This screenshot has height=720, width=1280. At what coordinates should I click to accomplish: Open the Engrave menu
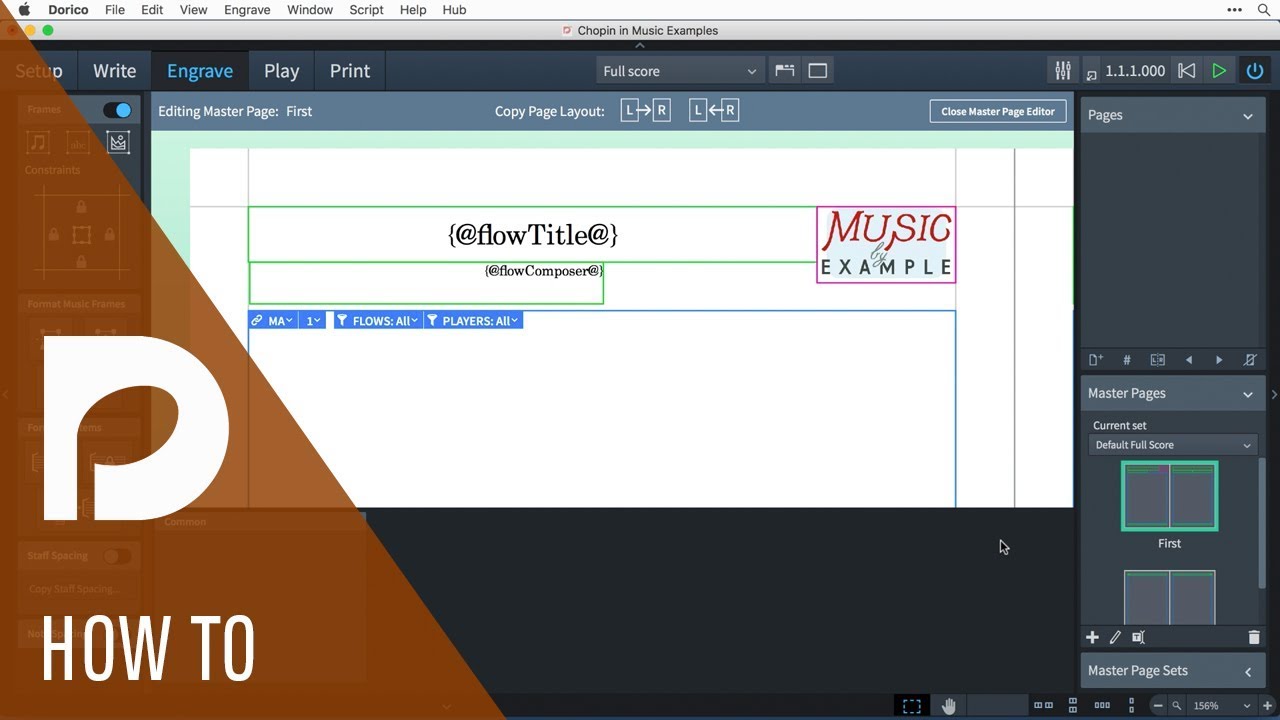247,10
